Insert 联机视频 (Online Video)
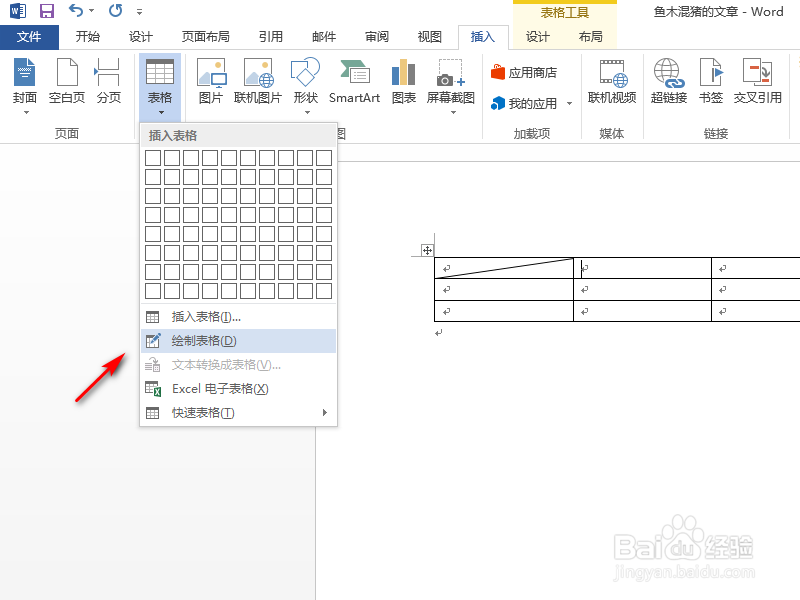 [612, 81]
